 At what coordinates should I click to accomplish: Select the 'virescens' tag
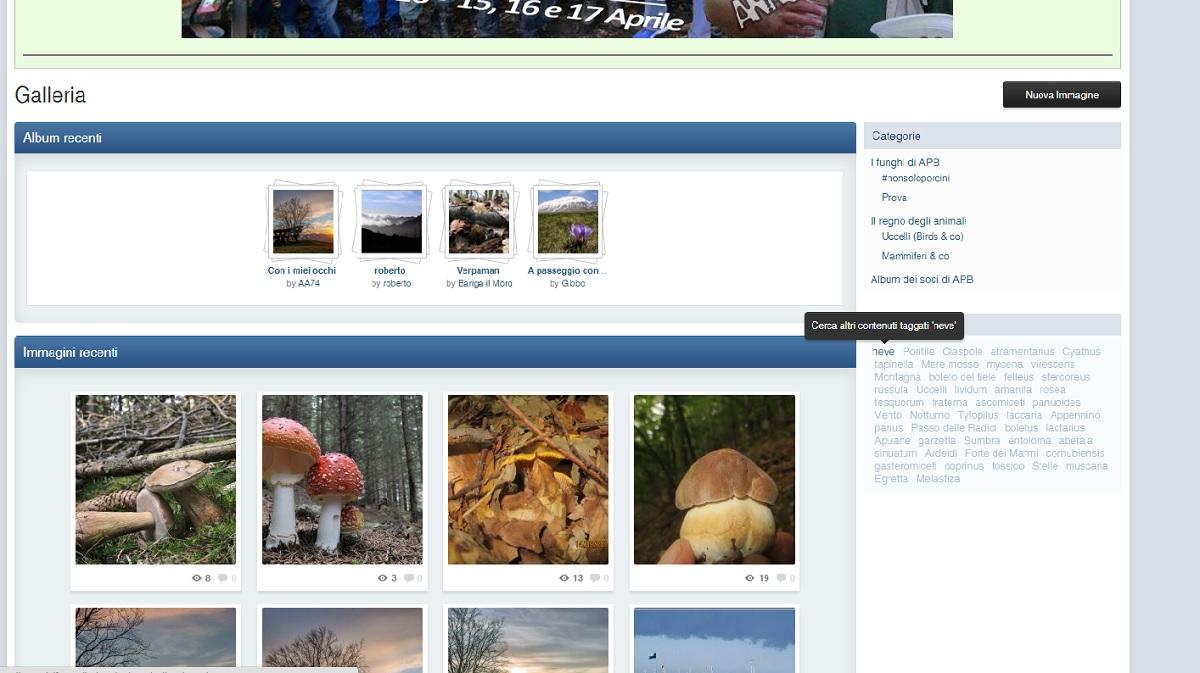tap(1053, 365)
